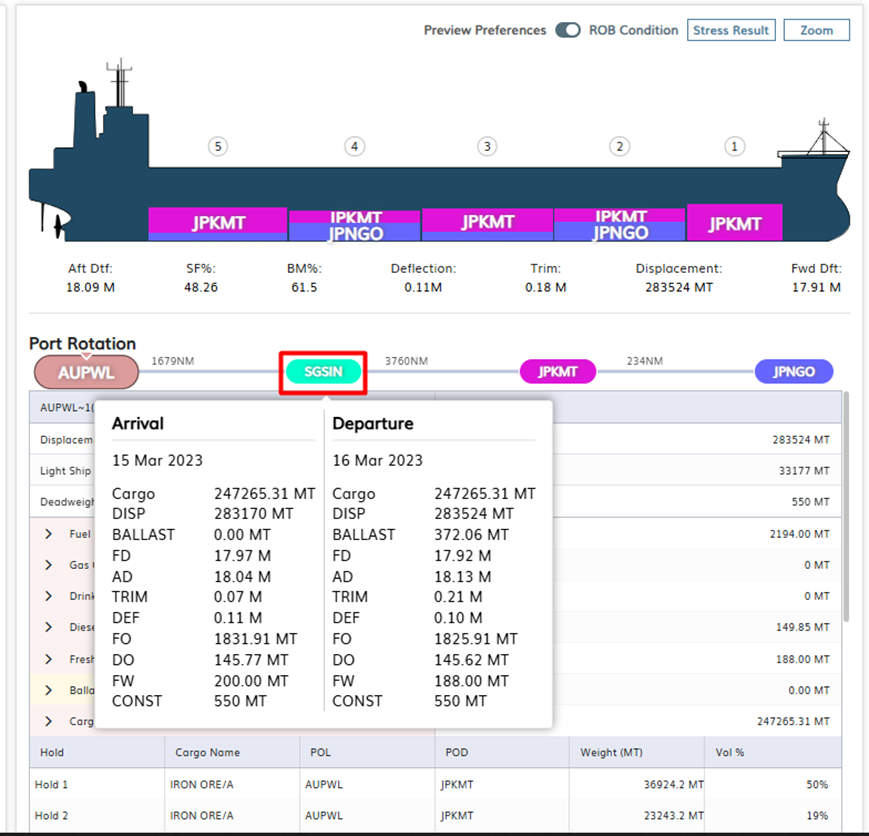
Task: Click hold number 1 circle marker
Action: 734,147
